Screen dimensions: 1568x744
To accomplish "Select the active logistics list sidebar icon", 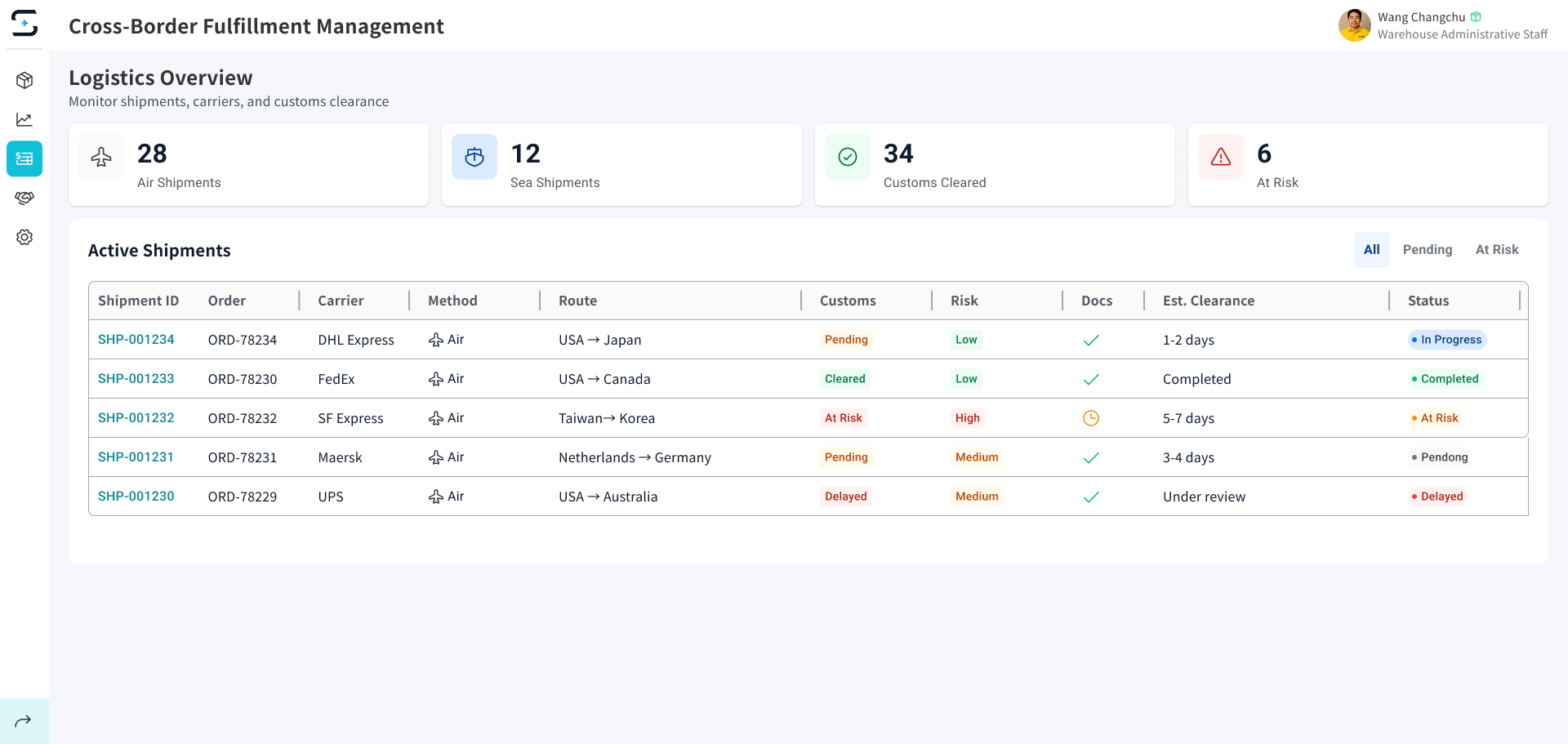I will pyautogui.click(x=24, y=158).
